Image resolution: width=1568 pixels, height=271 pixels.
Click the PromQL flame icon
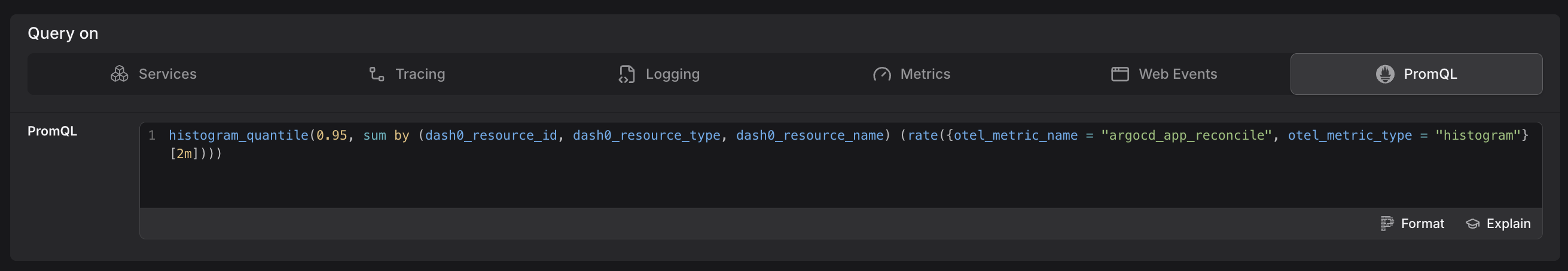tap(1385, 74)
